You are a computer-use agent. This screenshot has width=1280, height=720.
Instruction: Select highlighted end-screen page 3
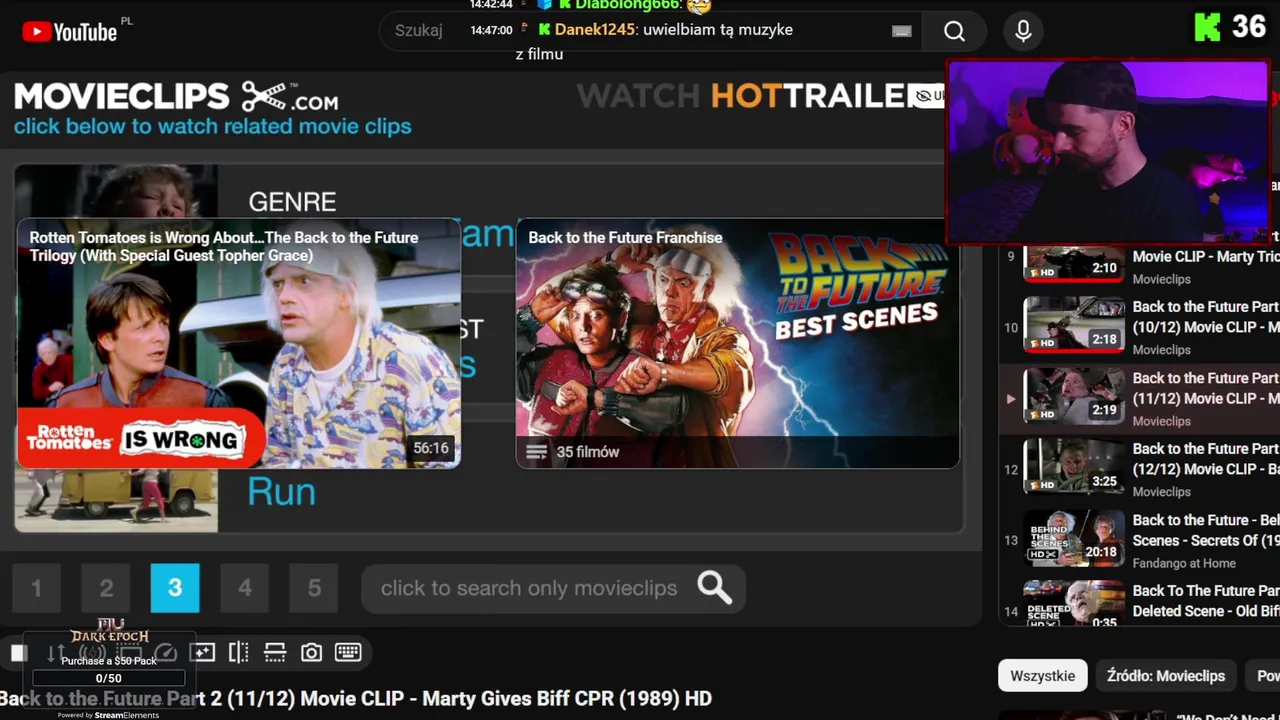point(175,588)
